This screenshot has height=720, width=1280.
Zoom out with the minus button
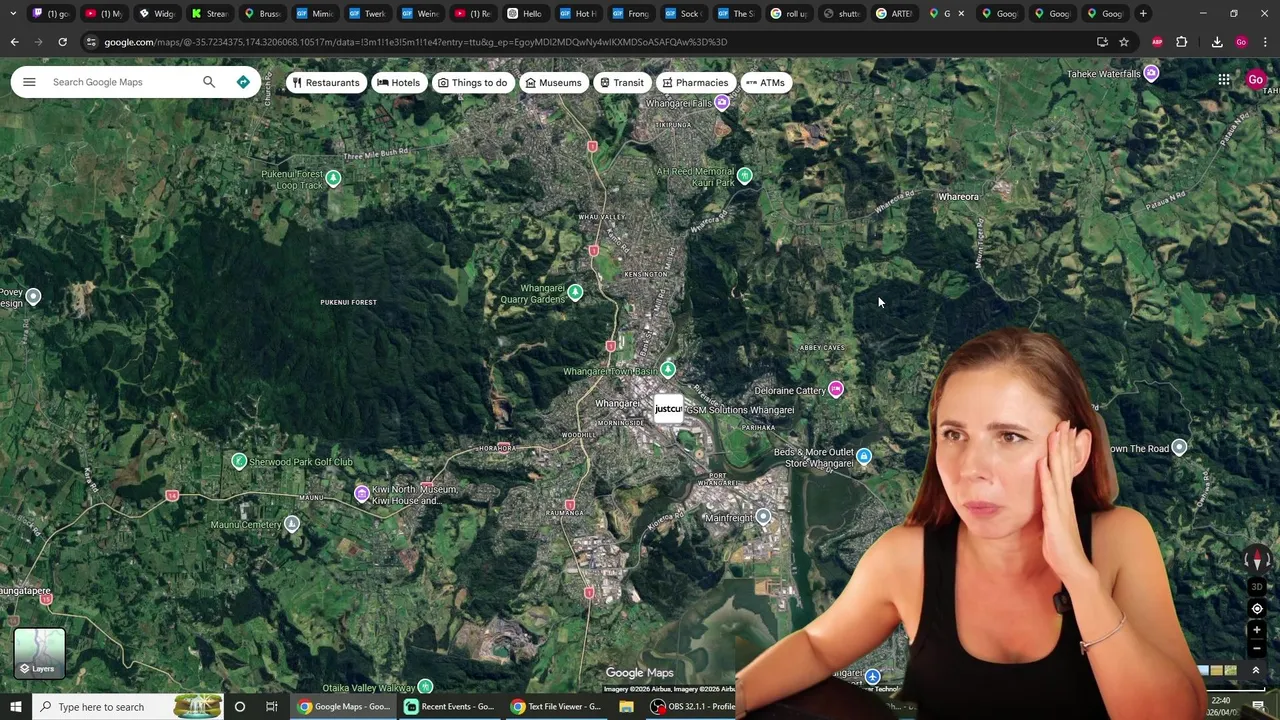1257,648
